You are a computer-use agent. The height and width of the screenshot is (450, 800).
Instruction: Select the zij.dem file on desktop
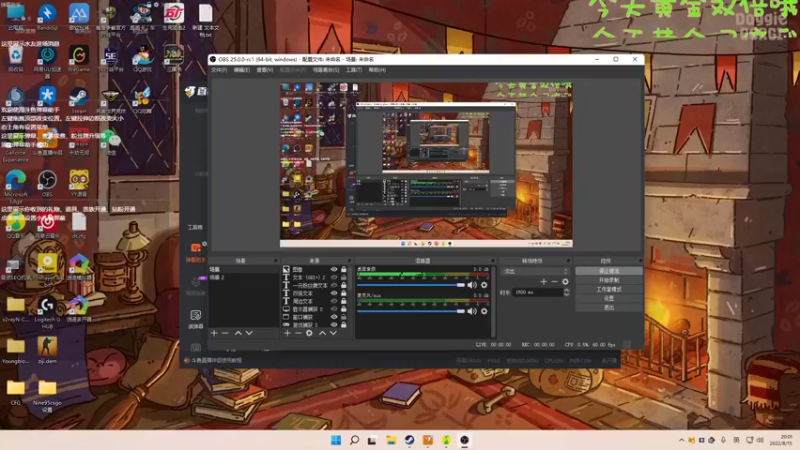(47, 350)
